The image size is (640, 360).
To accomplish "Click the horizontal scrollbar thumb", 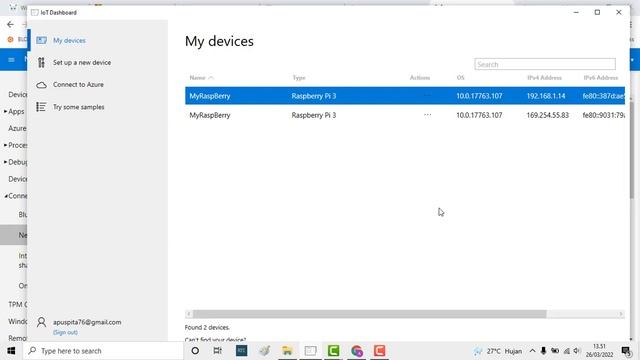I will (x=369, y=314).
